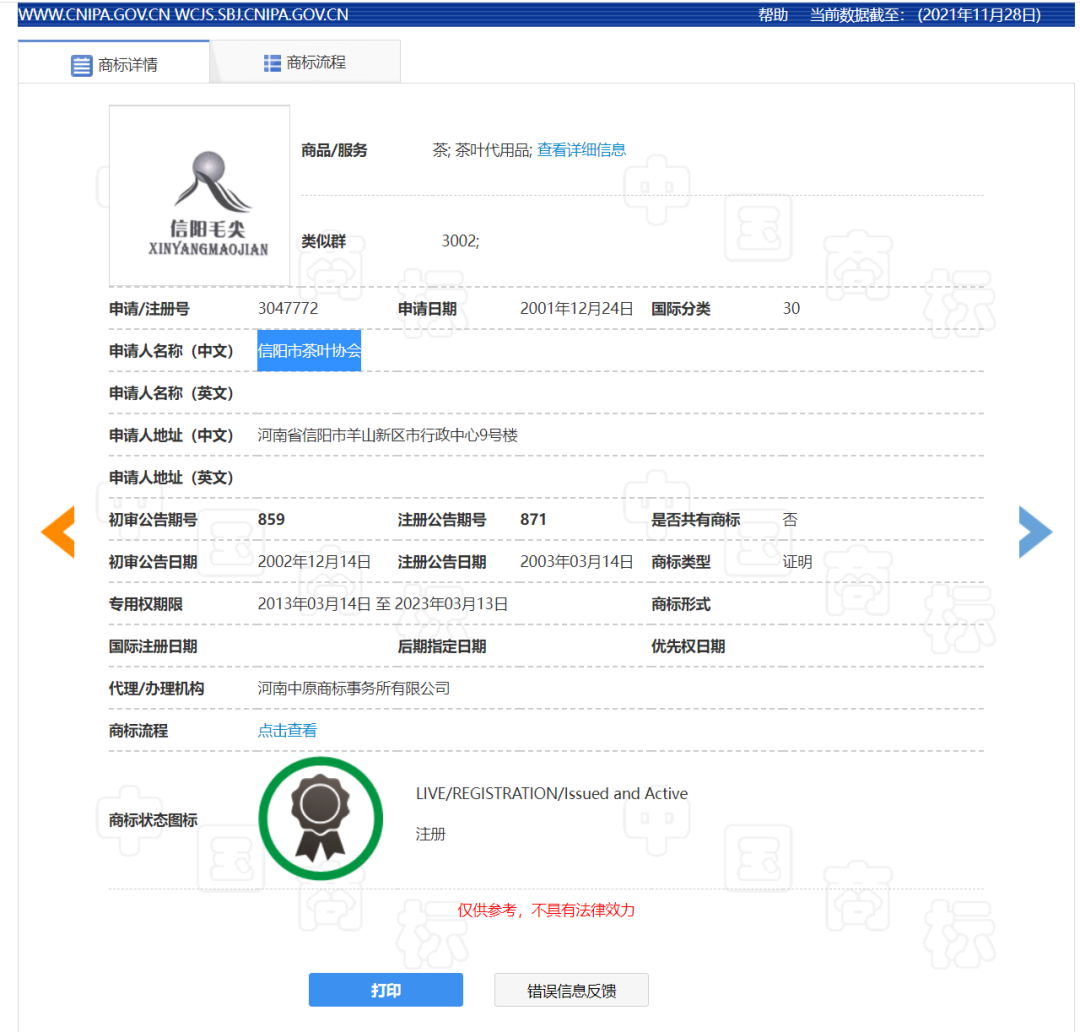Open the 查看详细信息 link
1080x1032 pixels.
click(x=581, y=150)
